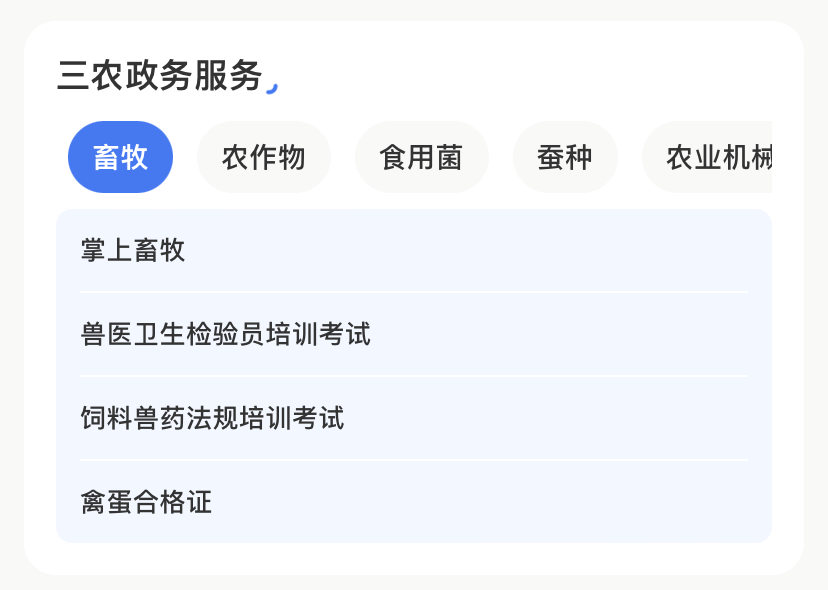
Task: Choose the 蚕种 tab
Action: pos(565,157)
